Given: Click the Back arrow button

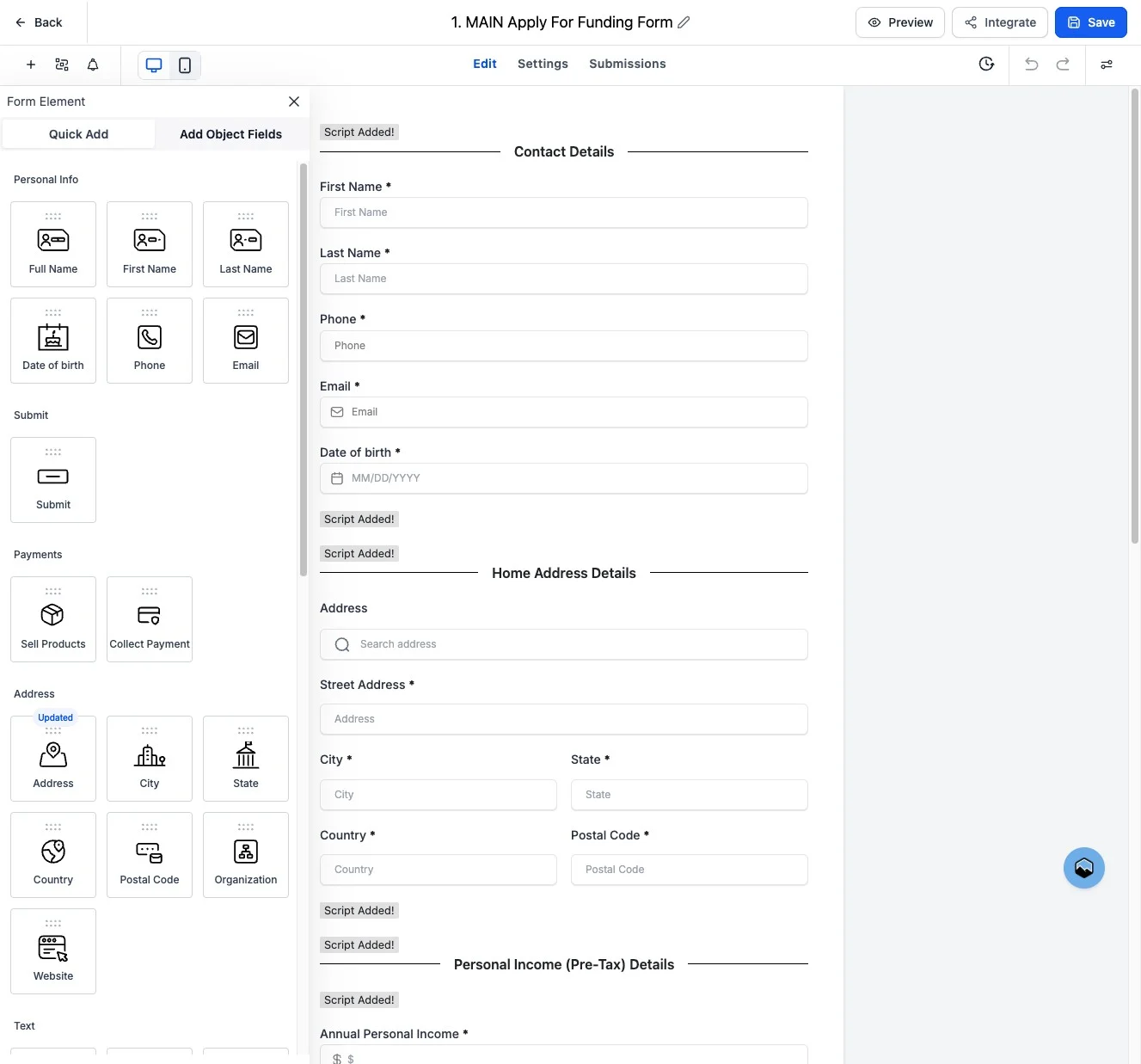Looking at the screenshot, I should [39, 22].
